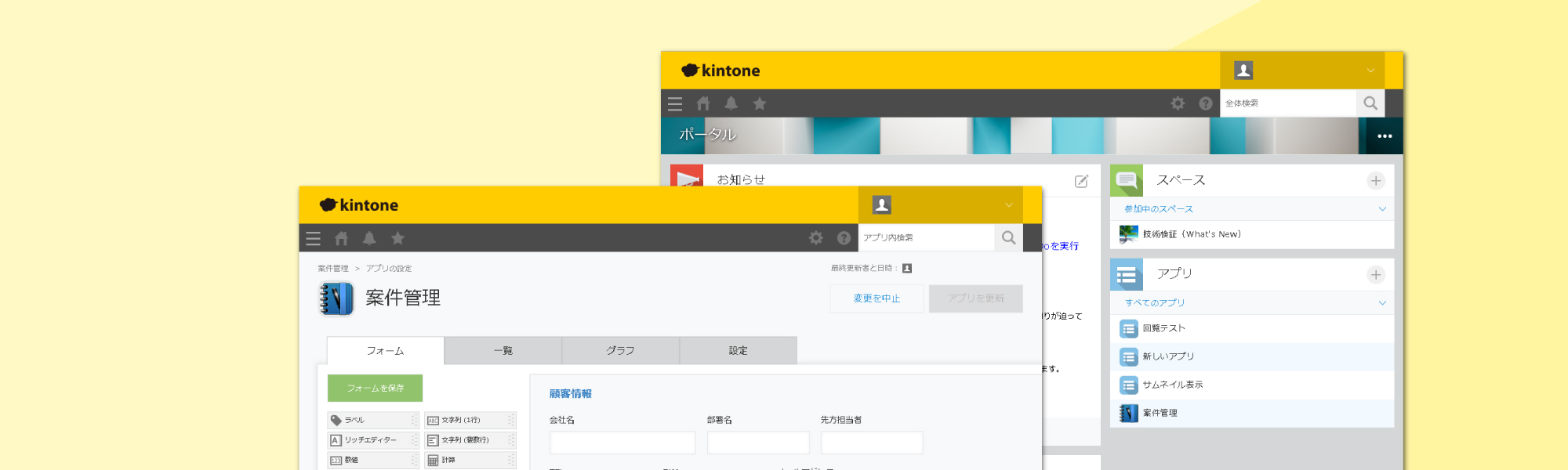This screenshot has height=470, width=1568.
Task: Click the help icon in the front app settings window
Action: click(844, 237)
